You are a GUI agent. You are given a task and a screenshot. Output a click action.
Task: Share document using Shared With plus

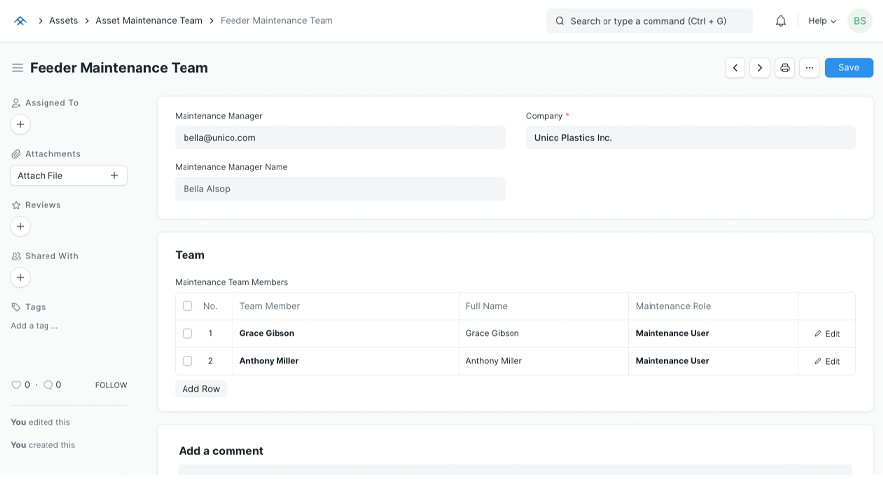tap(21, 278)
